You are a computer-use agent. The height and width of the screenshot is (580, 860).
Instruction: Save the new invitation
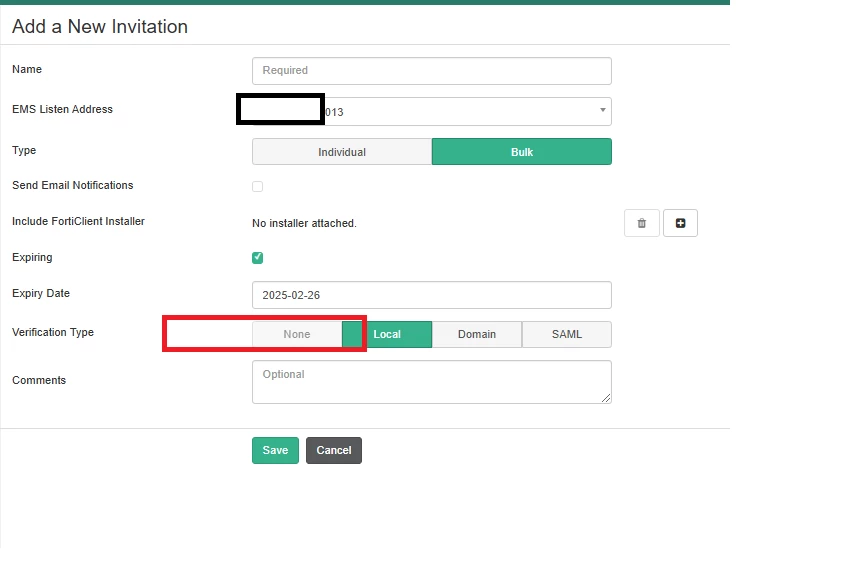pos(275,451)
